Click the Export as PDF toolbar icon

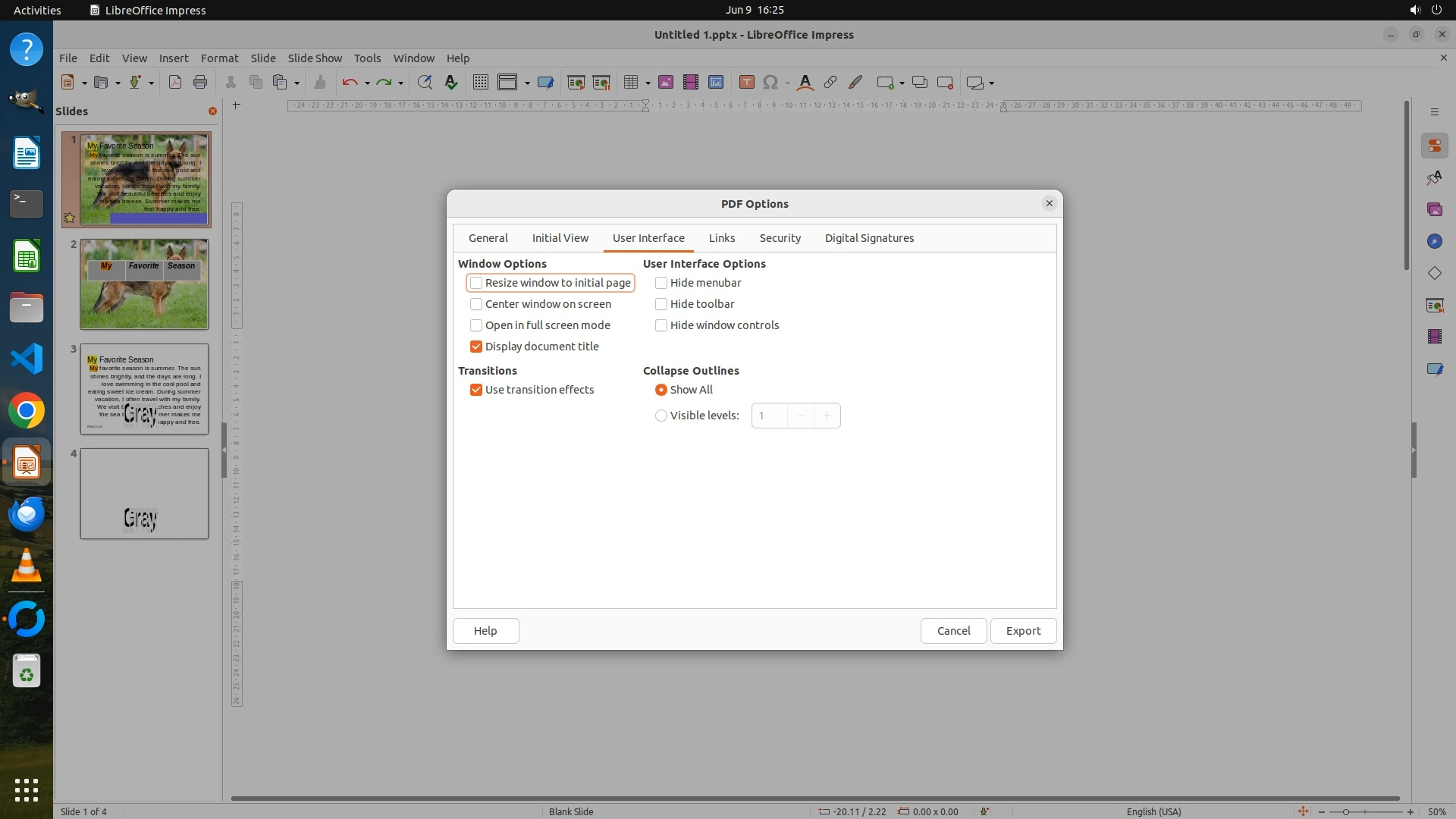175,83
